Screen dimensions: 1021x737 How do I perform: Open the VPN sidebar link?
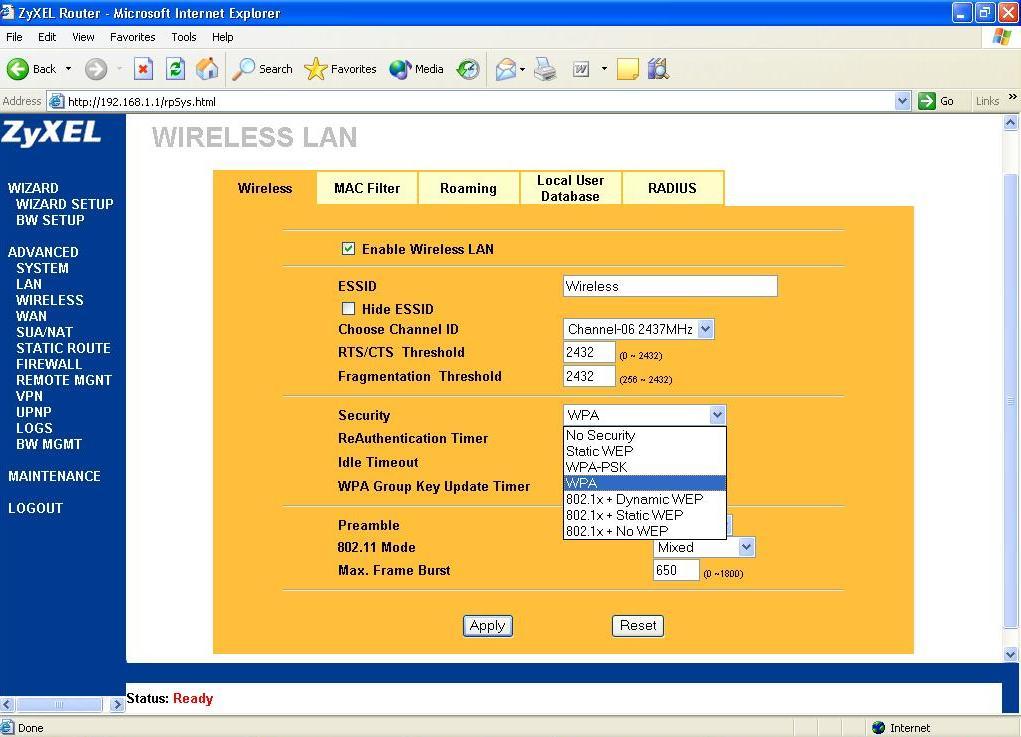coord(29,396)
